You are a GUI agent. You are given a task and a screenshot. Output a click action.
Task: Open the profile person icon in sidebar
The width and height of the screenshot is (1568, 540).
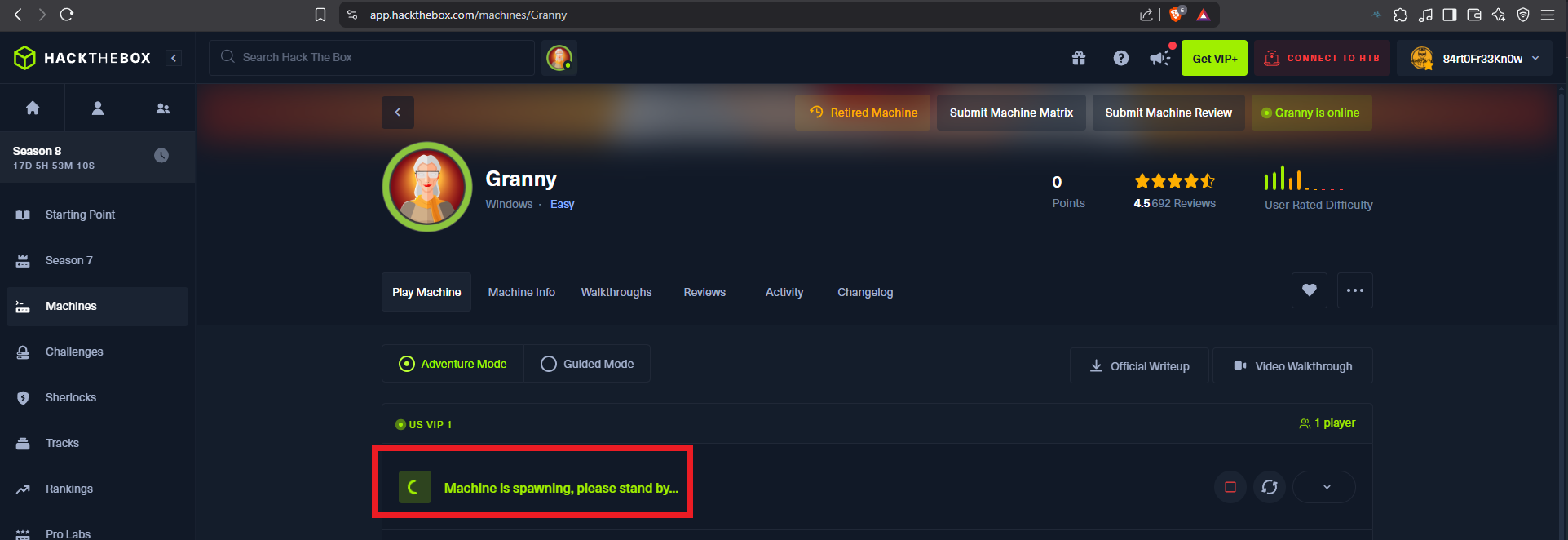[98, 108]
